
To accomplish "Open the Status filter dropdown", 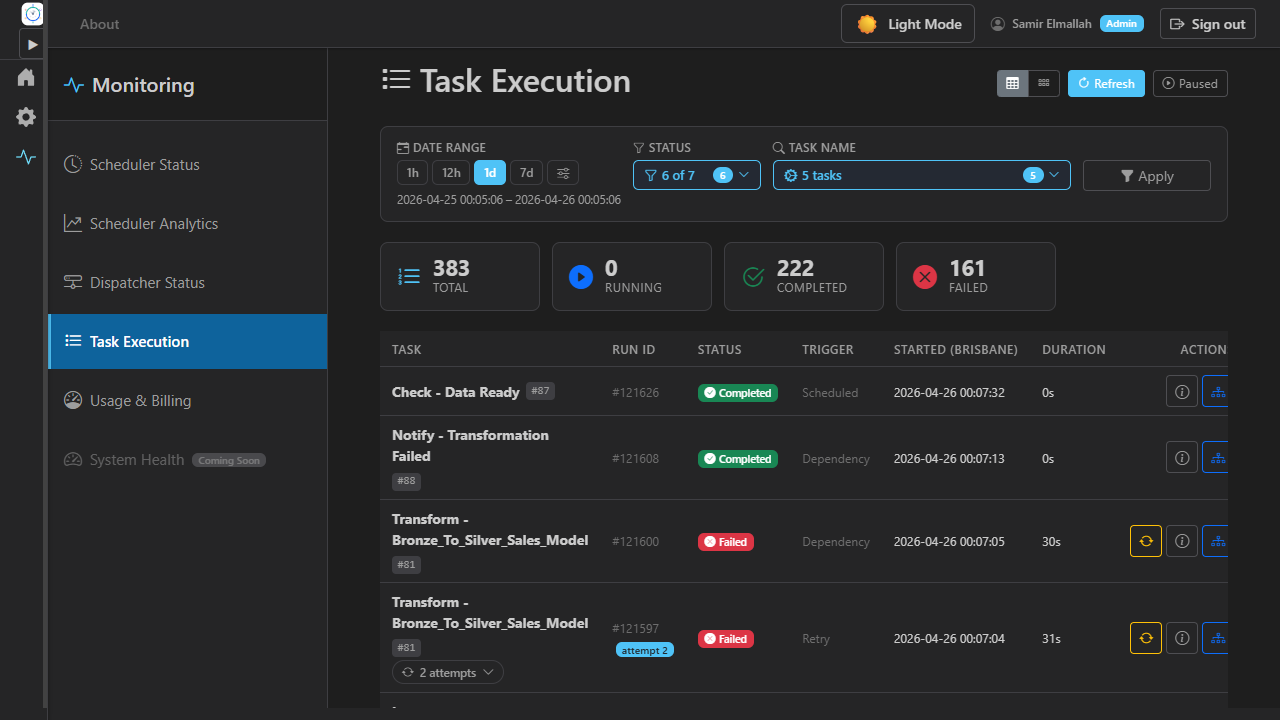I will coord(697,175).
